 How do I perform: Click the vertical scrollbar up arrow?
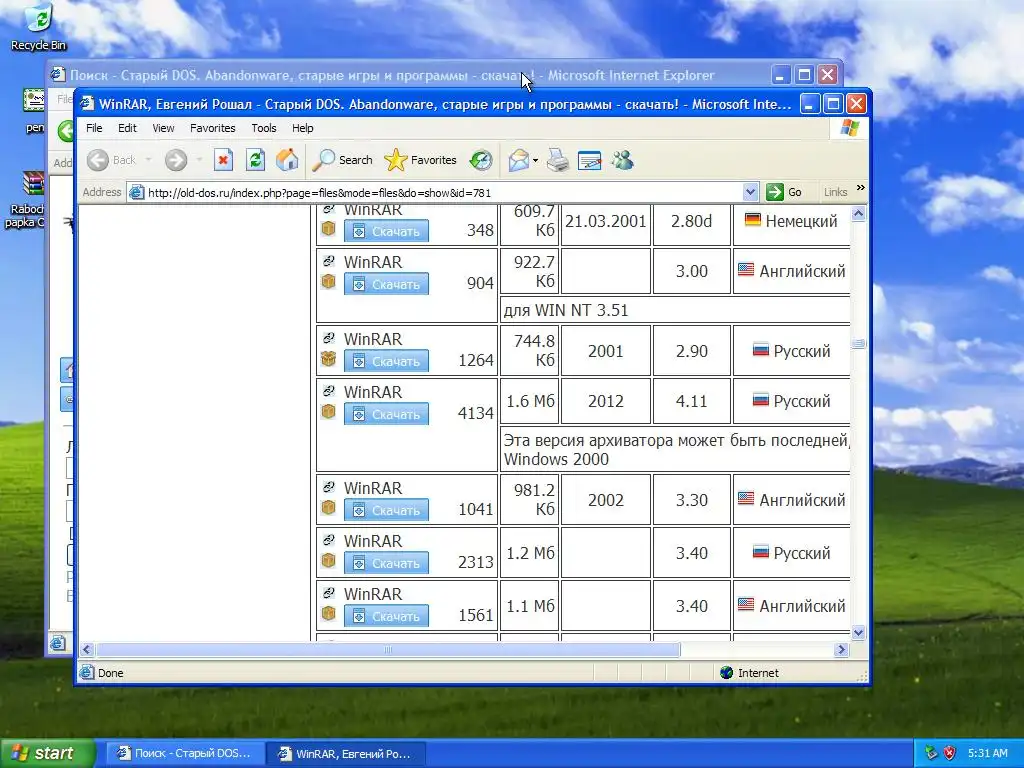[x=858, y=214]
